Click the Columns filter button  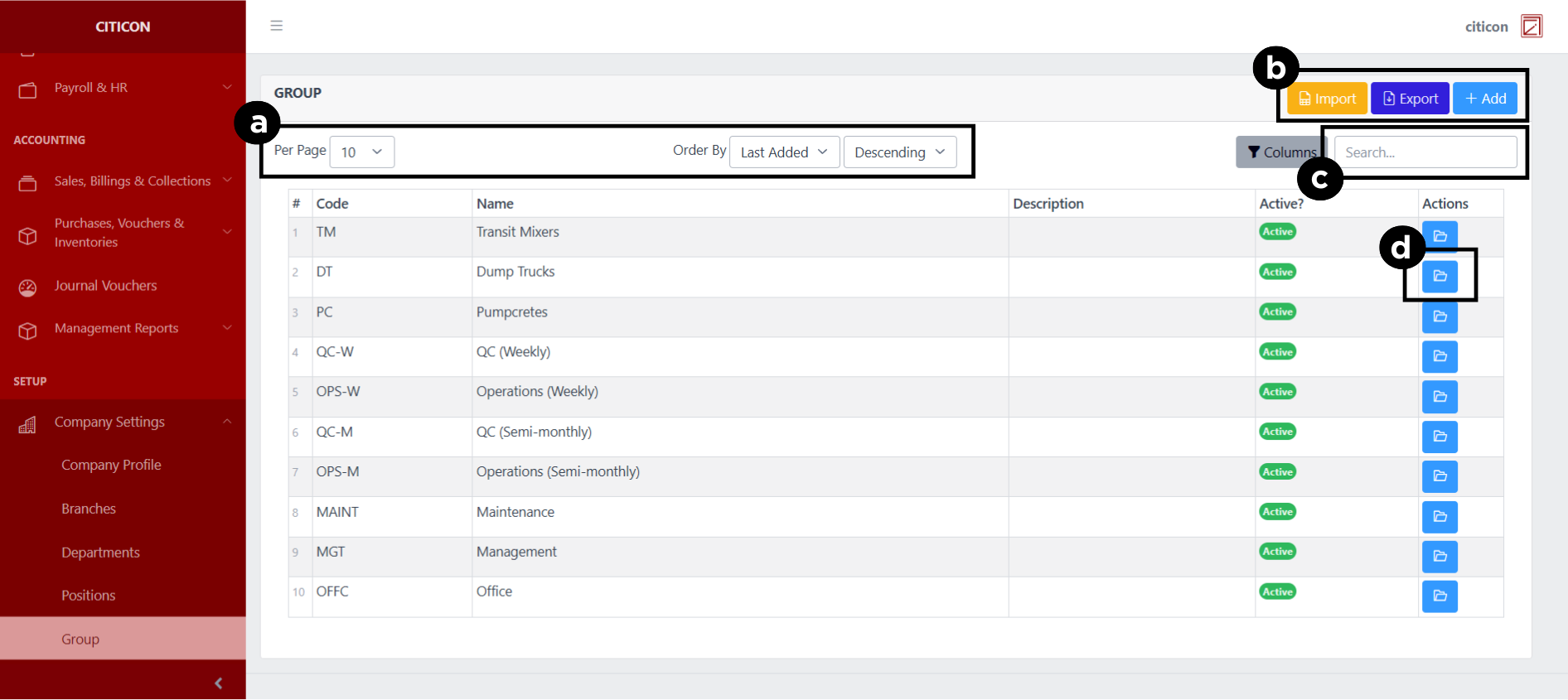pyautogui.click(x=1280, y=152)
